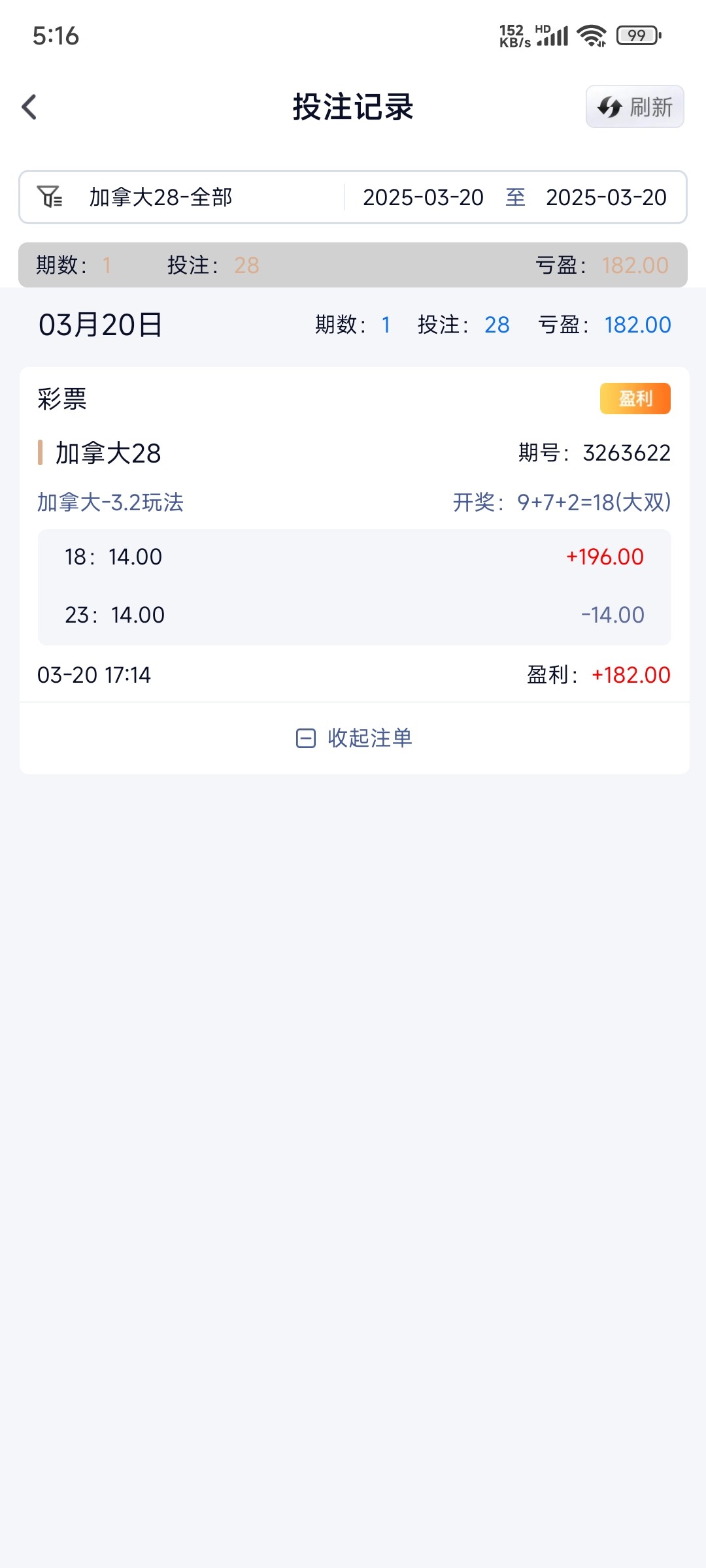Click the 刷新 refresh button
706x1568 pixels.
(x=650, y=107)
